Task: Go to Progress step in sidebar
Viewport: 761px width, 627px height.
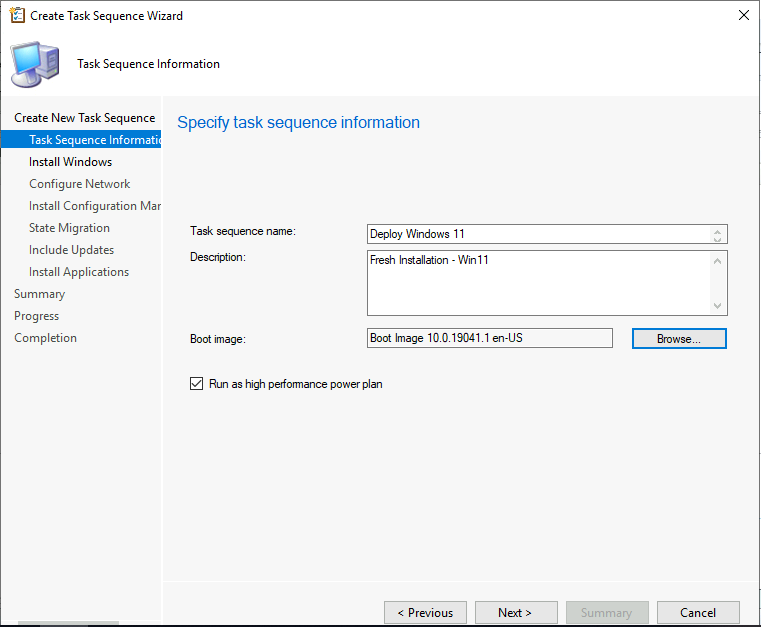Action: pyautogui.click(x=36, y=316)
